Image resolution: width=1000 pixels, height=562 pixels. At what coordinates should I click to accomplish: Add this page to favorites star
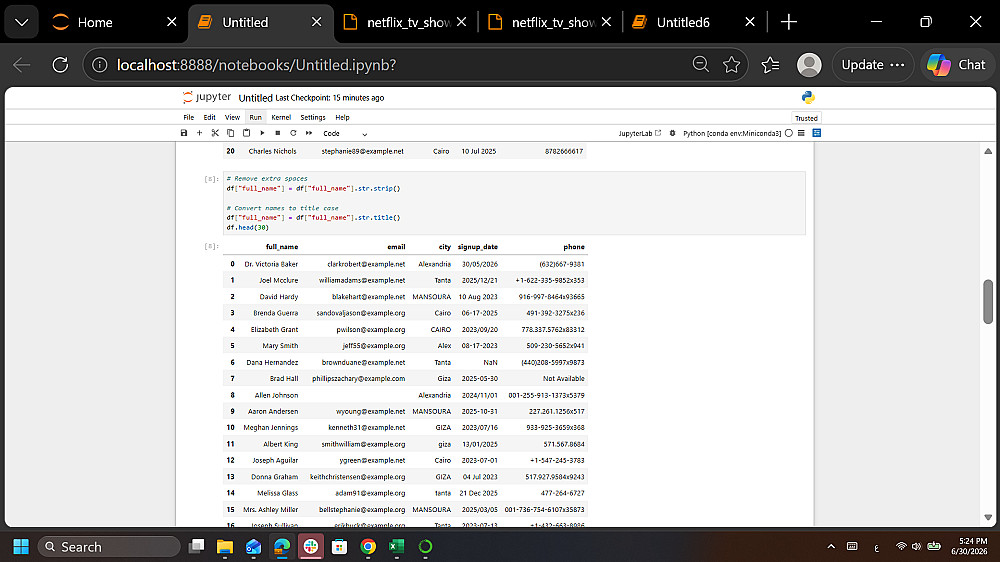[732, 65]
